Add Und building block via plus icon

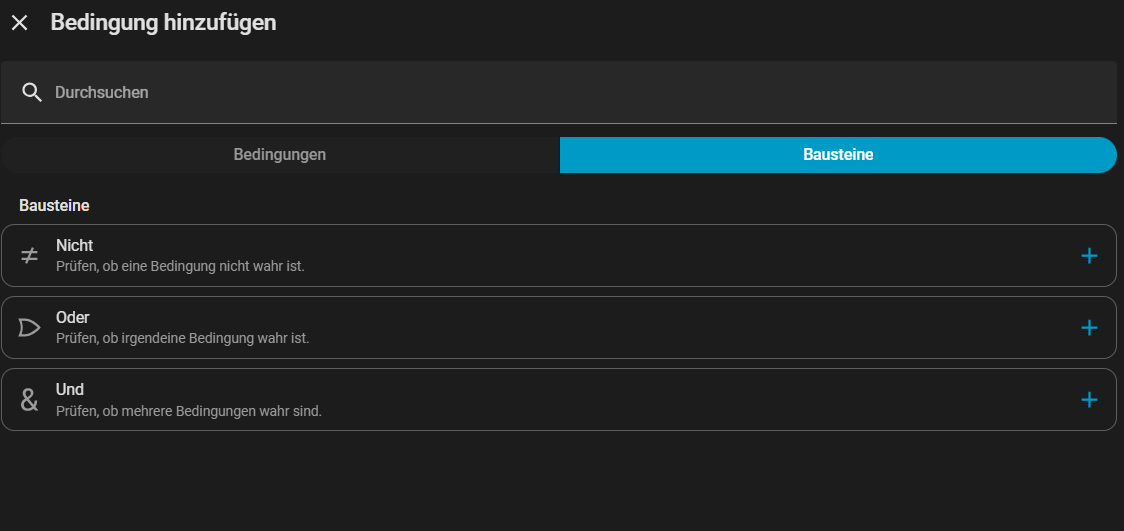pos(1089,400)
